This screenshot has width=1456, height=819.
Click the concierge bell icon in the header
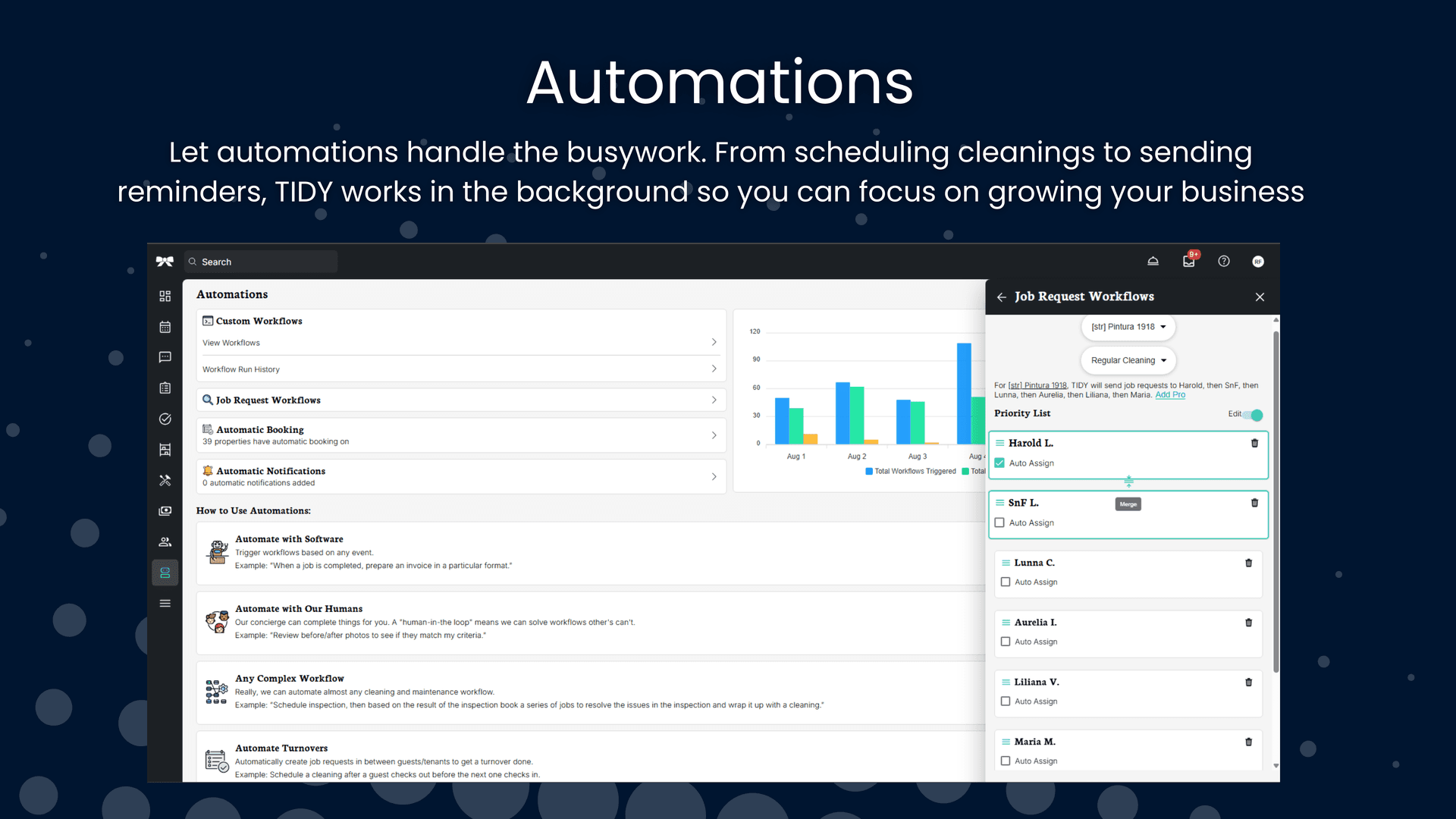[x=1153, y=261]
